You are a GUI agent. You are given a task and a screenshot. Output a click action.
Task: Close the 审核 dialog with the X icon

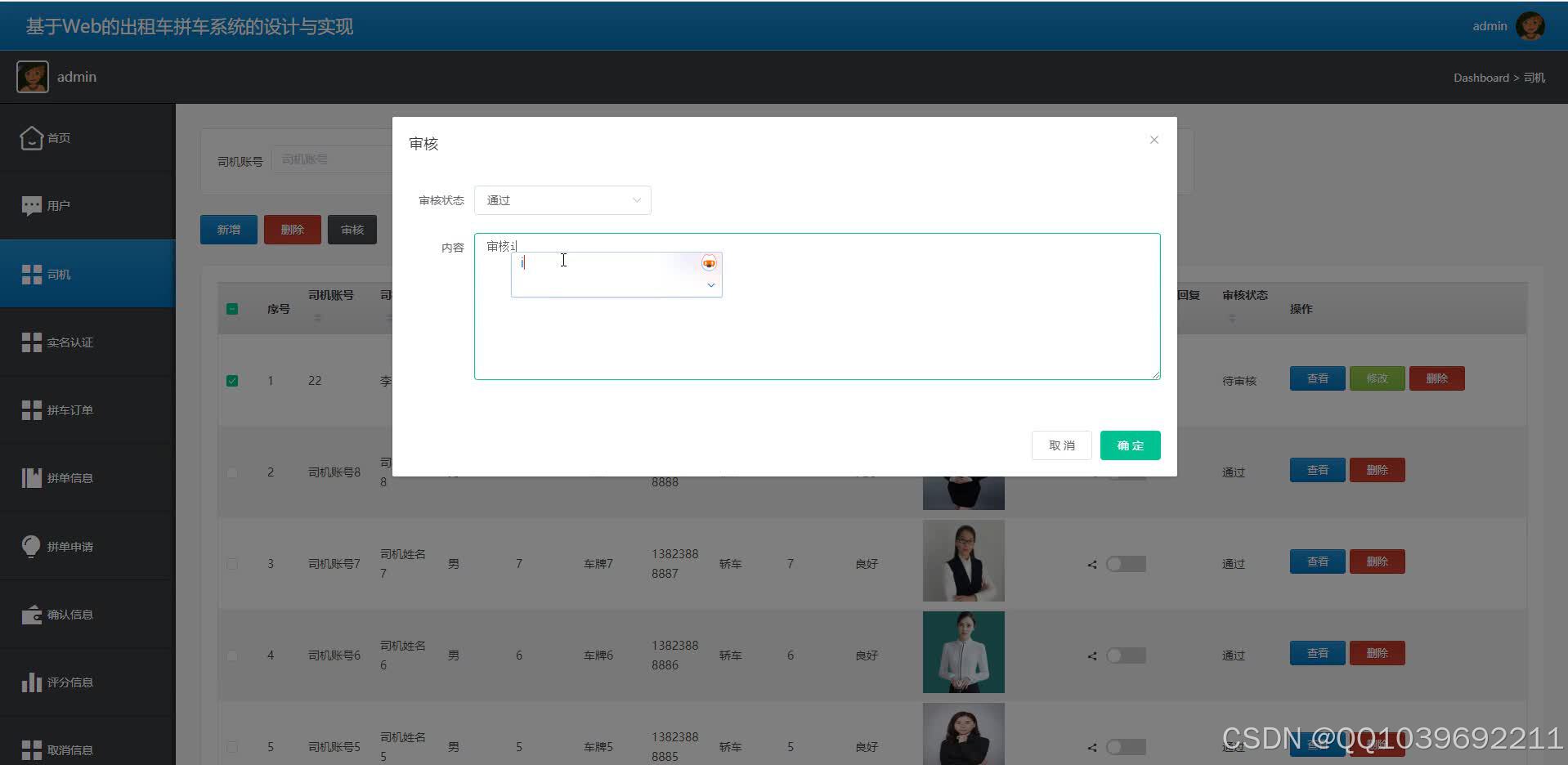click(x=1154, y=140)
